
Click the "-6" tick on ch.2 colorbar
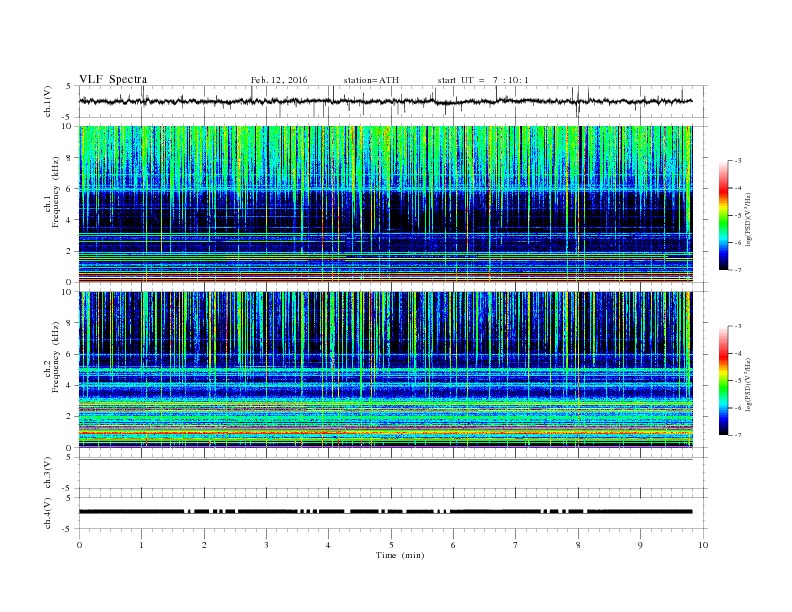coord(738,408)
